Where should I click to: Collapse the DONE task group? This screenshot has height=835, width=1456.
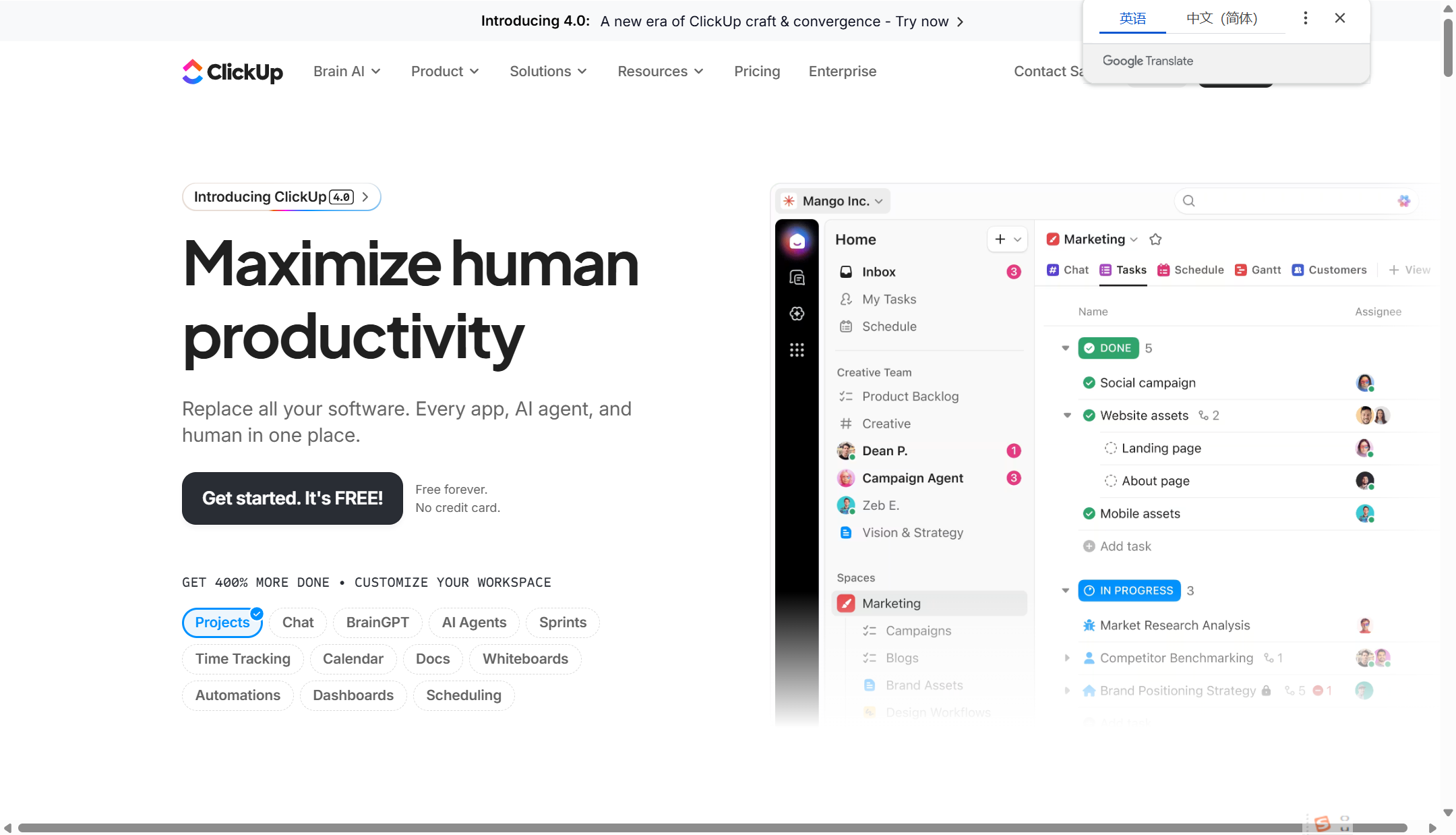[1065, 348]
